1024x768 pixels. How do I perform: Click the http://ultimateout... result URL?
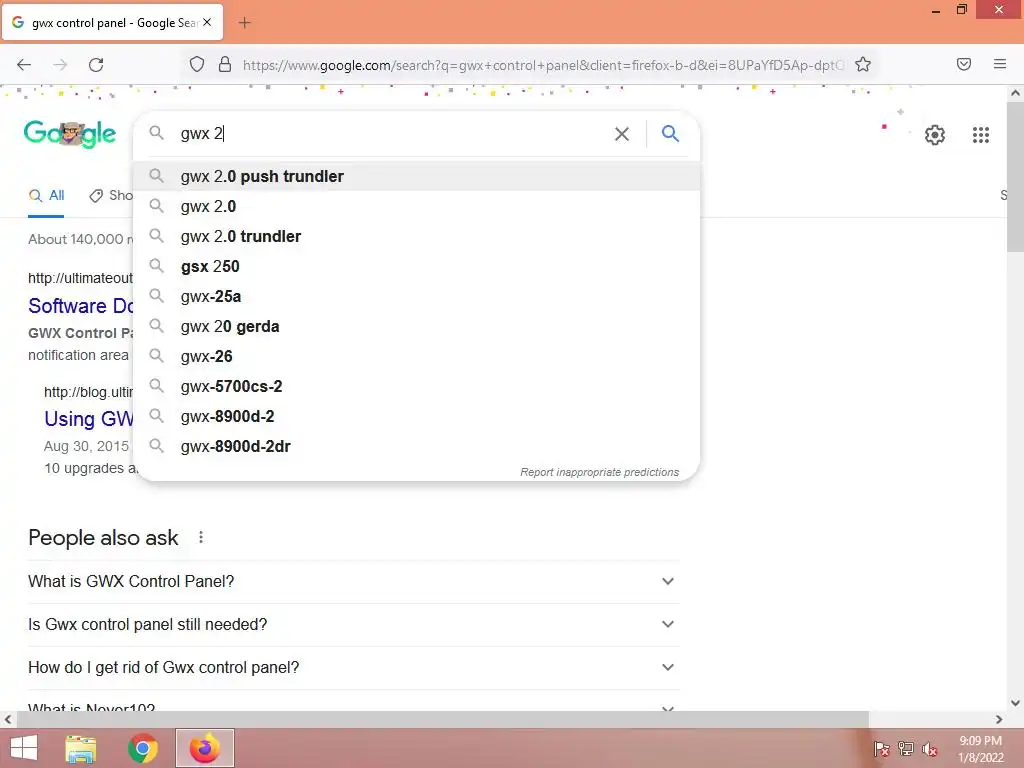click(80, 278)
